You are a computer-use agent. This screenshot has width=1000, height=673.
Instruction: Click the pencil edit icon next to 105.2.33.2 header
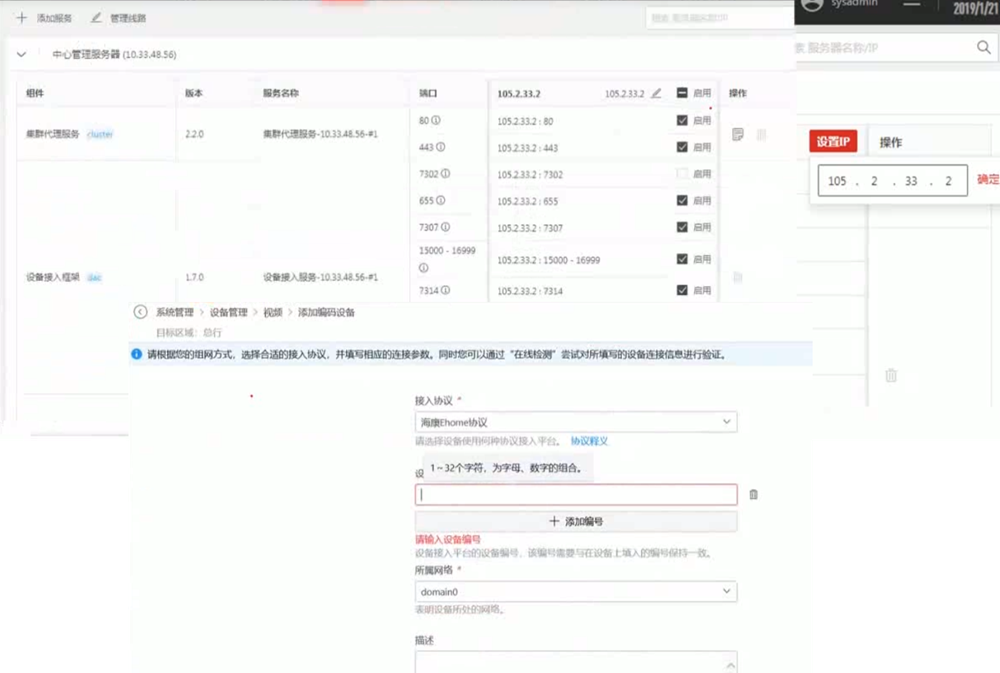click(x=656, y=93)
